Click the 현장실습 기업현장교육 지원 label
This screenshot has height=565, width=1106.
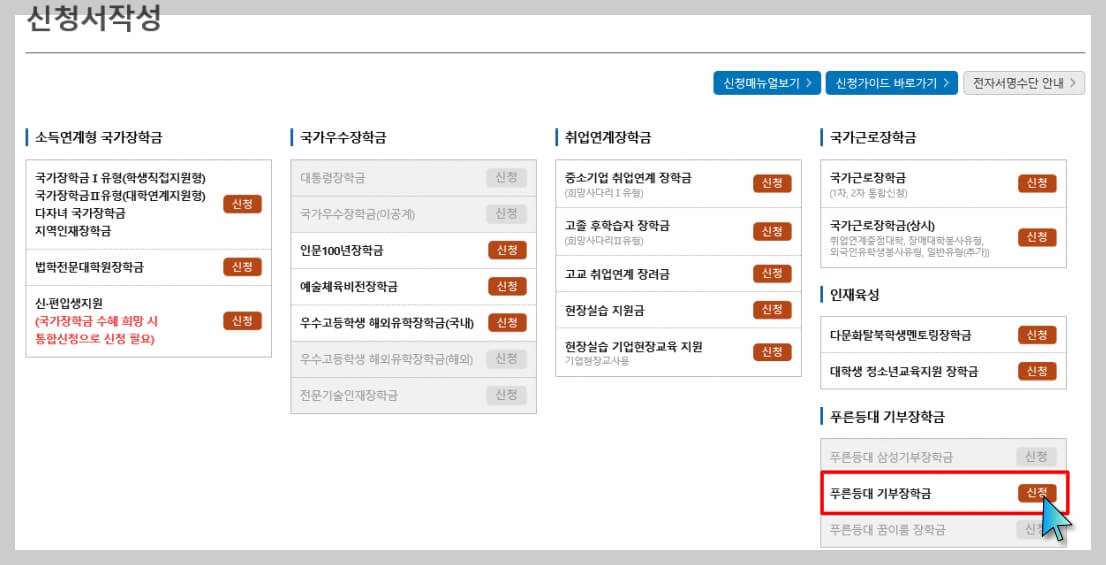click(x=633, y=346)
